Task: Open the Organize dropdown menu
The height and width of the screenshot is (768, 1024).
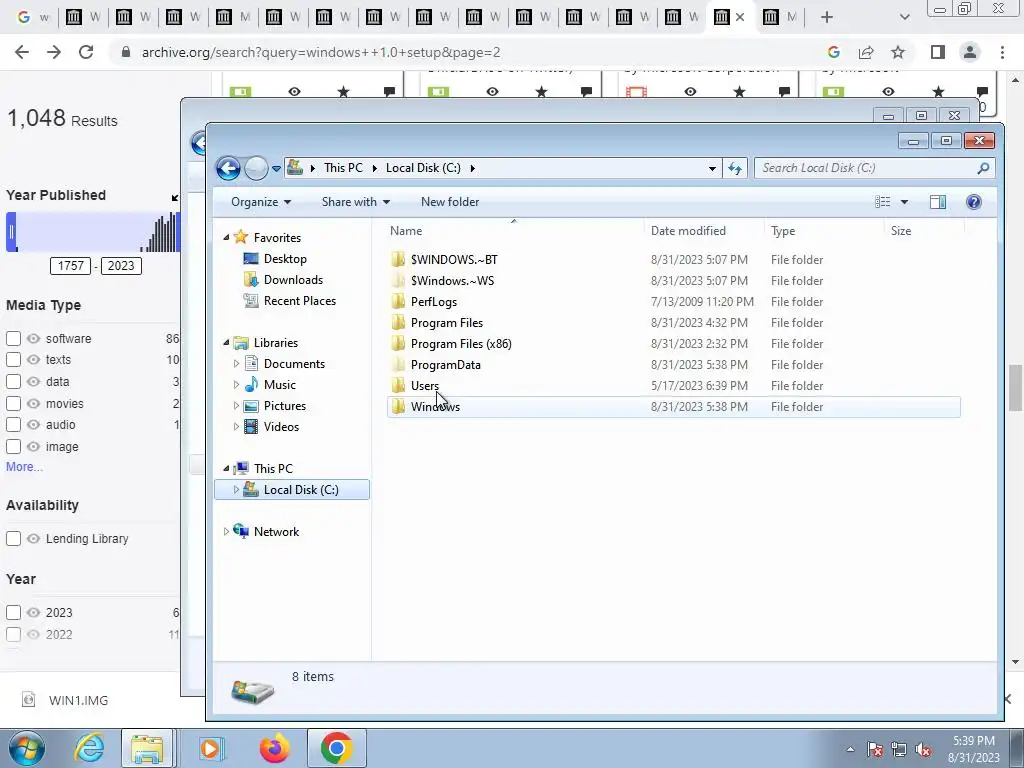Action: pos(261,202)
